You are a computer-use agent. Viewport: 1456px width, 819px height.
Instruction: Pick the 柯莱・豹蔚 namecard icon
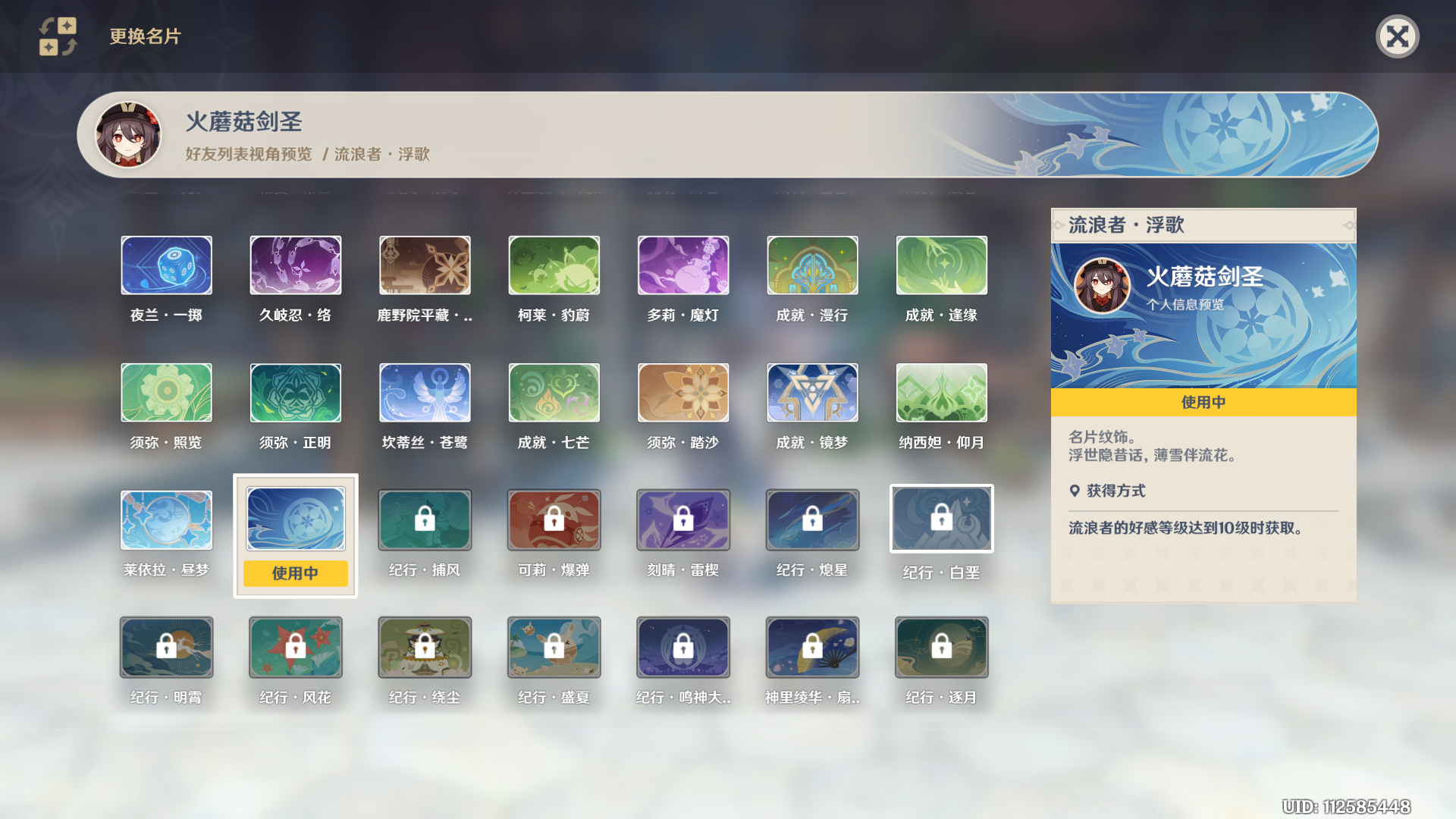(554, 265)
